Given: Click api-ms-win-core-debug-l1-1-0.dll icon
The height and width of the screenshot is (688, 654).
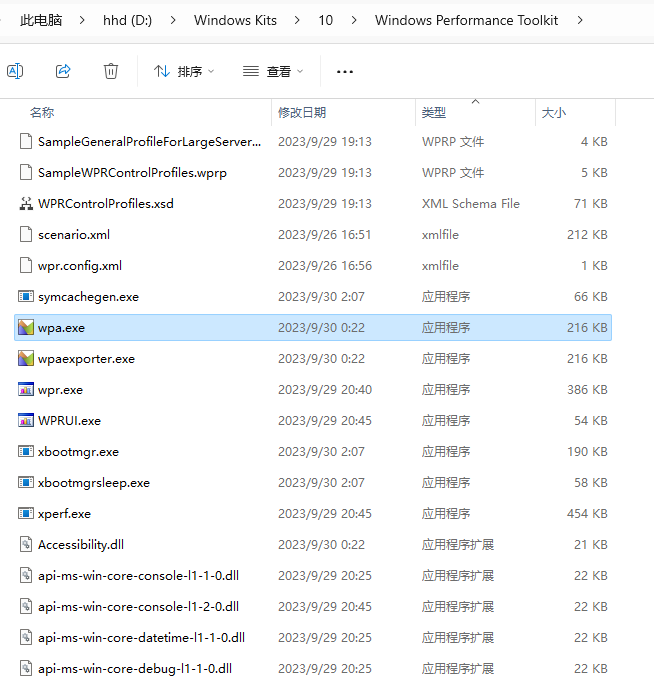Looking at the screenshot, I should tap(26, 668).
